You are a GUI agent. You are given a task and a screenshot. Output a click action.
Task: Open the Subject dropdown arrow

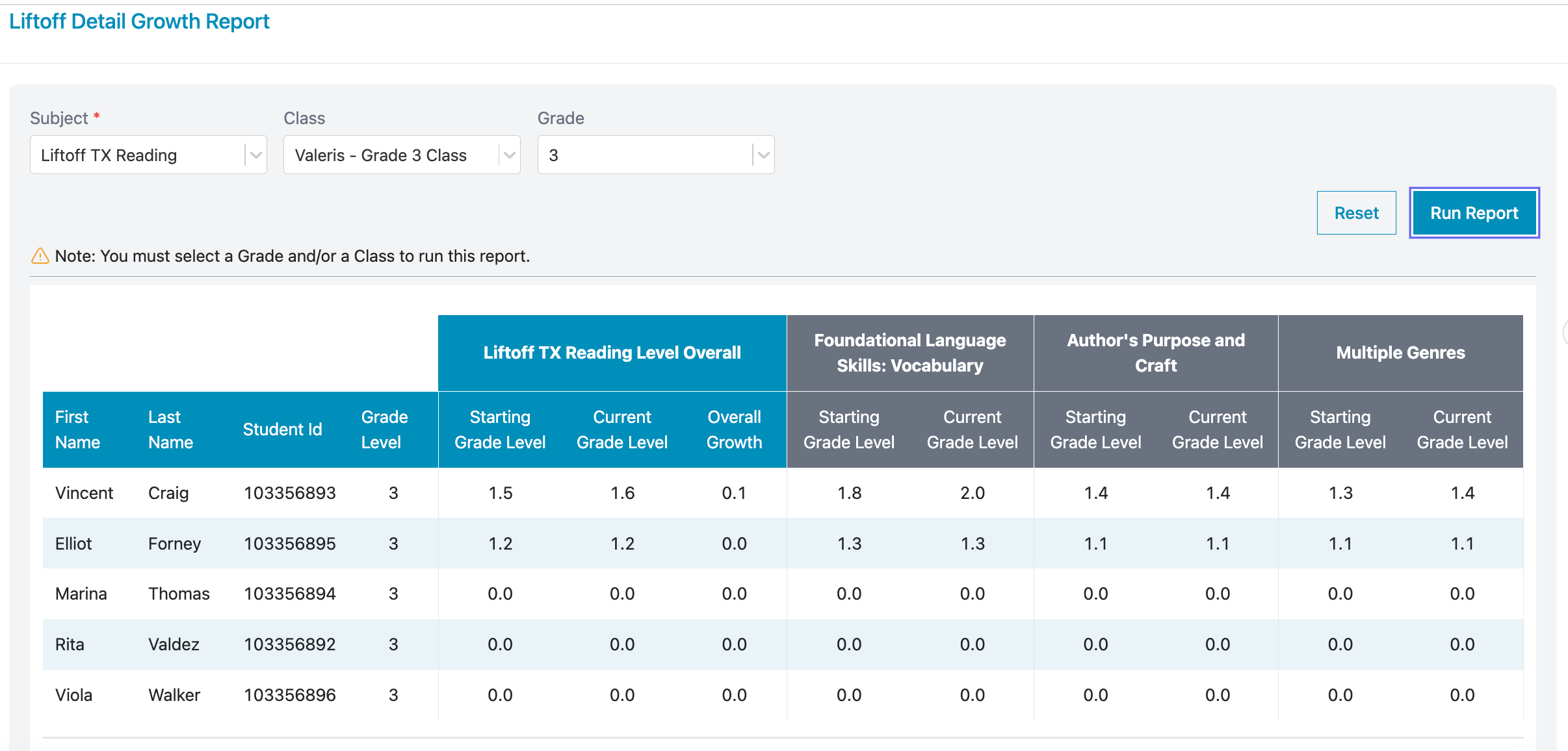[x=255, y=155]
